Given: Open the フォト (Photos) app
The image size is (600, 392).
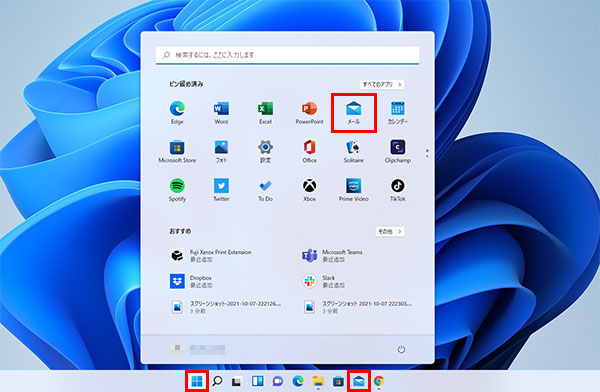Looking at the screenshot, I should [x=221, y=152].
